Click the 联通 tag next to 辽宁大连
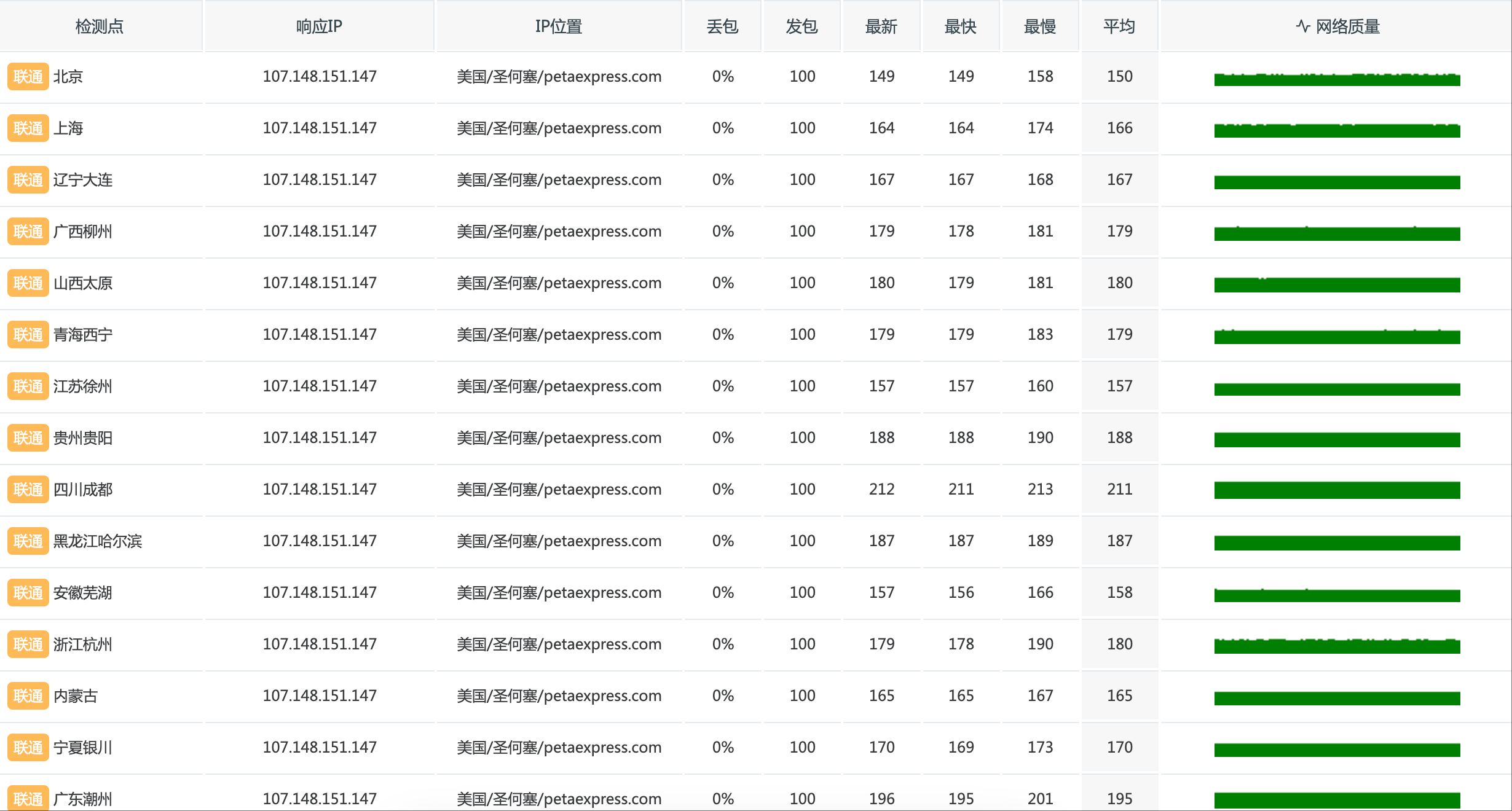The width and height of the screenshot is (1512, 811). click(x=28, y=180)
